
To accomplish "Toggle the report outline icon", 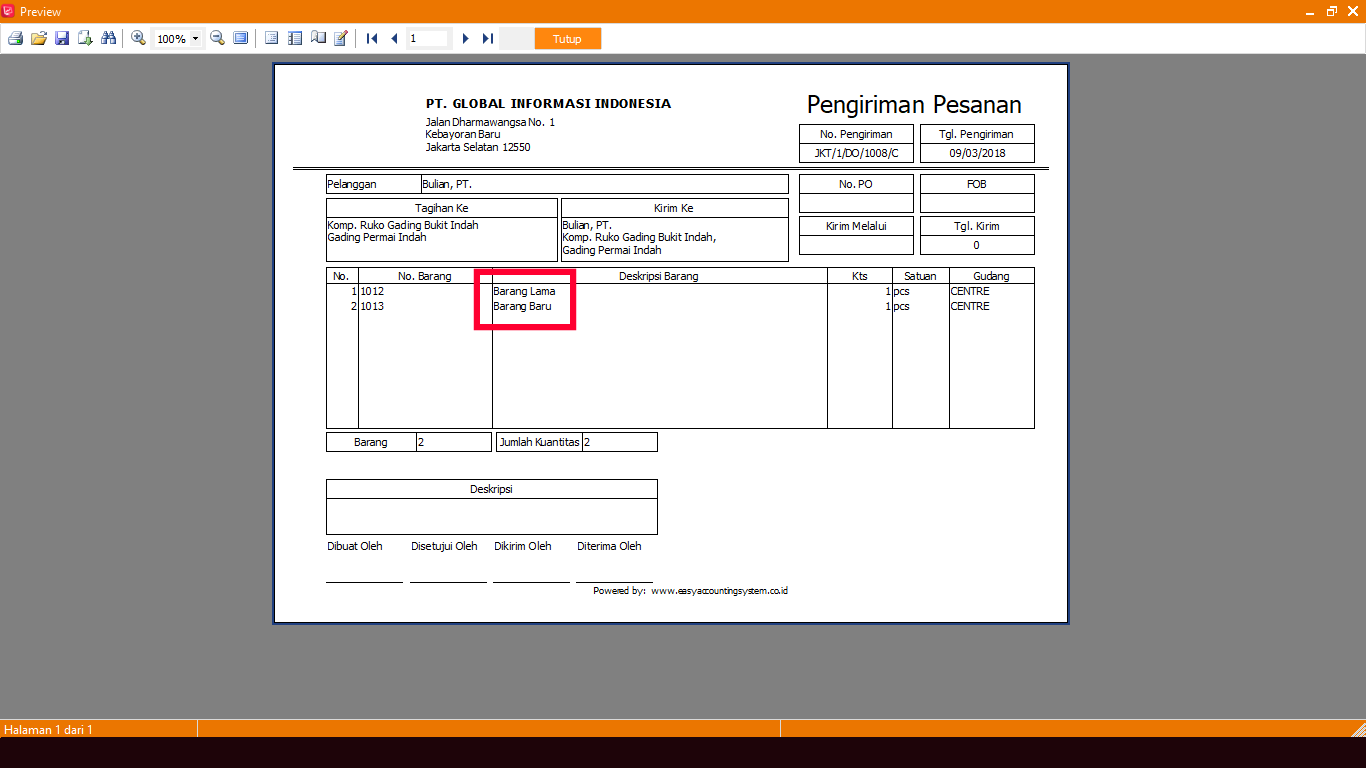I will (x=271, y=39).
